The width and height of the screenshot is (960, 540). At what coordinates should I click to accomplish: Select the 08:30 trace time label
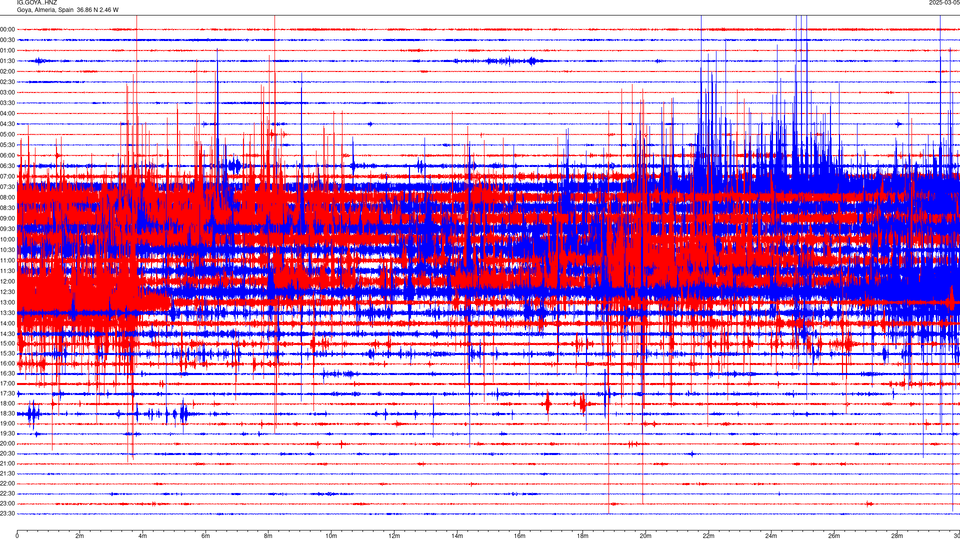(x=8, y=208)
